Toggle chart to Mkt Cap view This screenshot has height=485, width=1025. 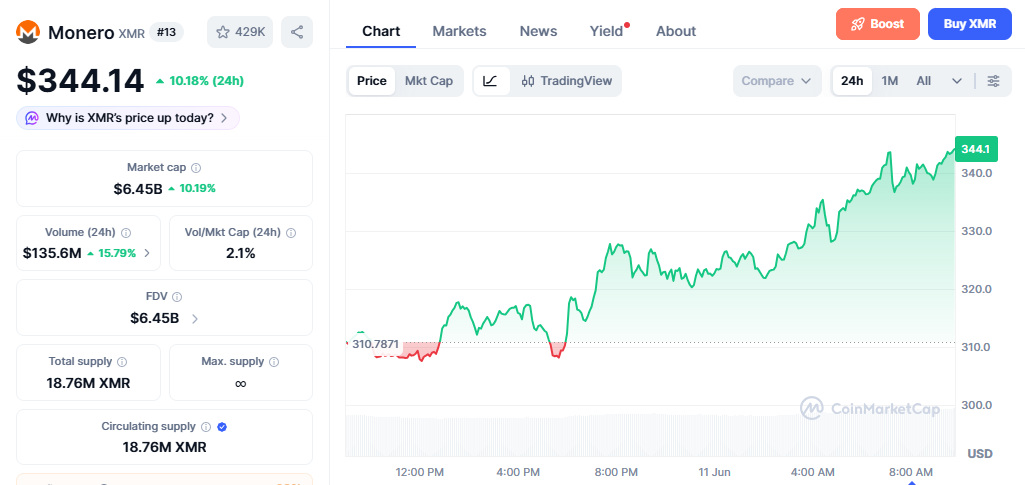pos(429,81)
